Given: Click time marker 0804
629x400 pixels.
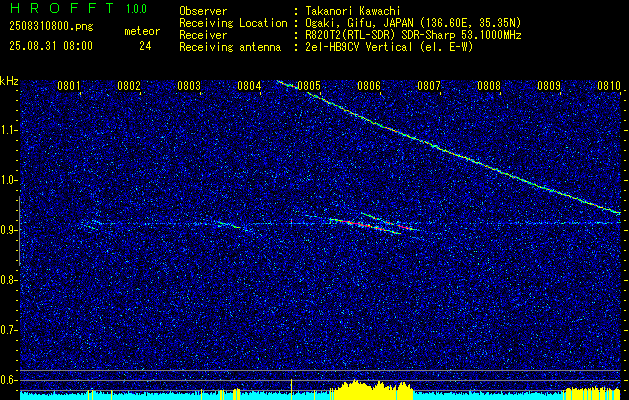Looking at the screenshot, I should [x=249, y=86].
